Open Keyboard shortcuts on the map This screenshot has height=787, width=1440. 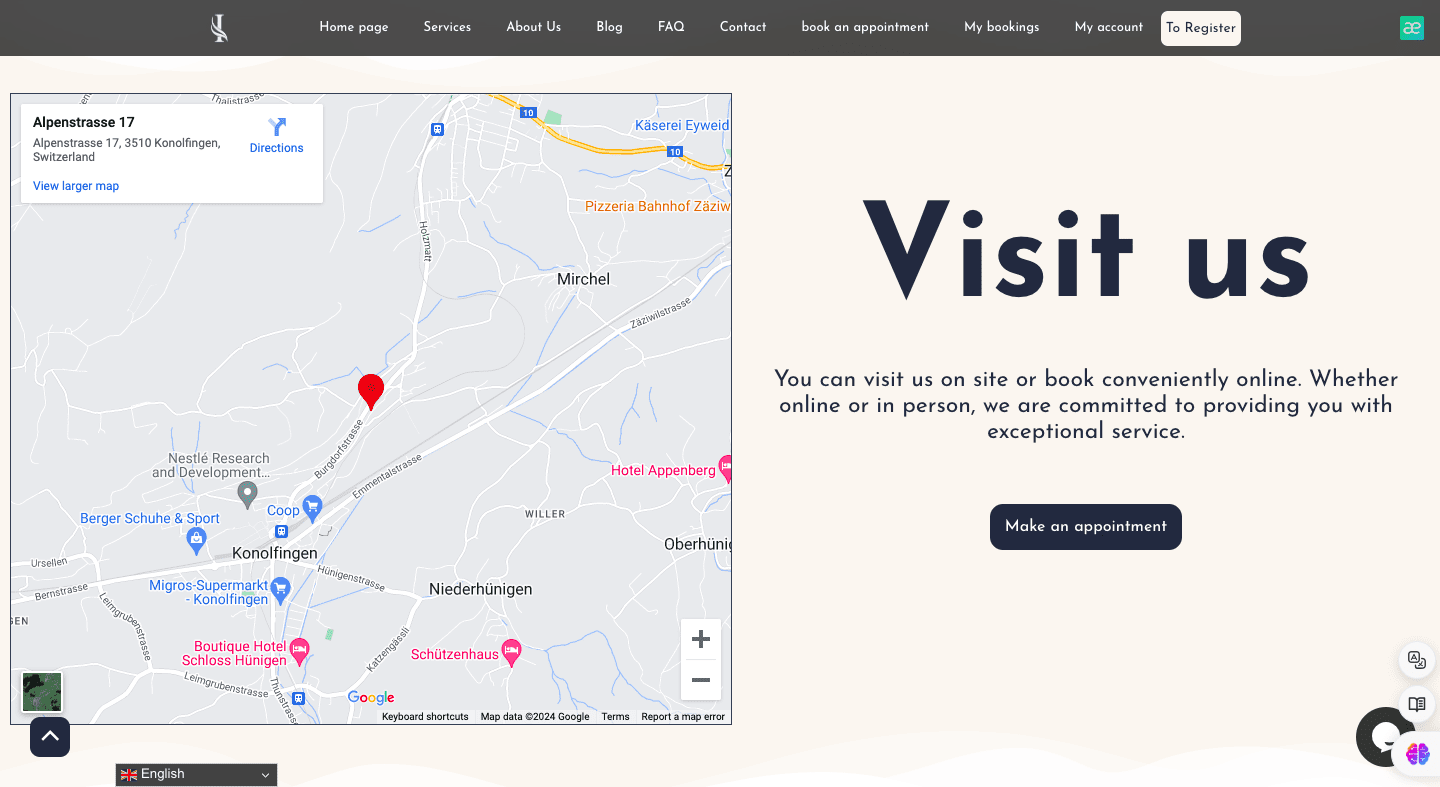click(x=425, y=717)
